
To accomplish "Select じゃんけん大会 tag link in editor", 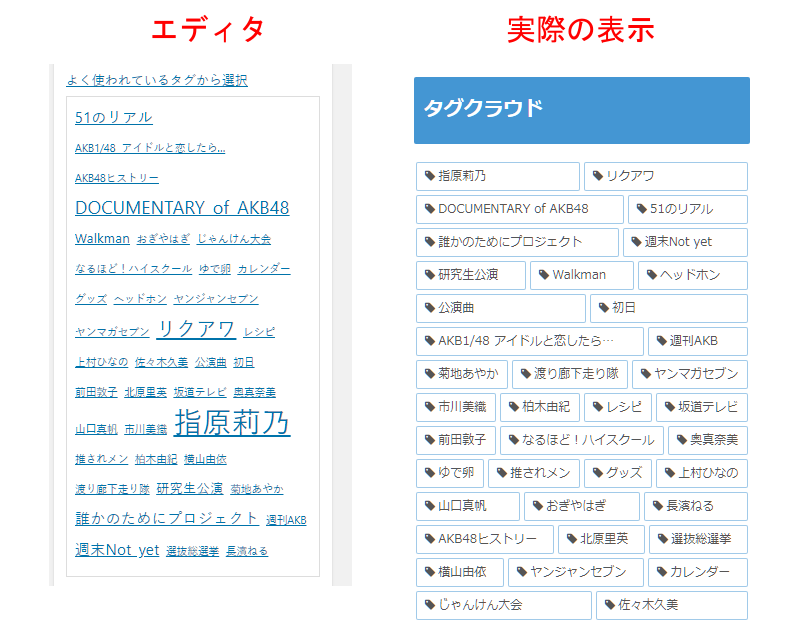I will [234, 239].
